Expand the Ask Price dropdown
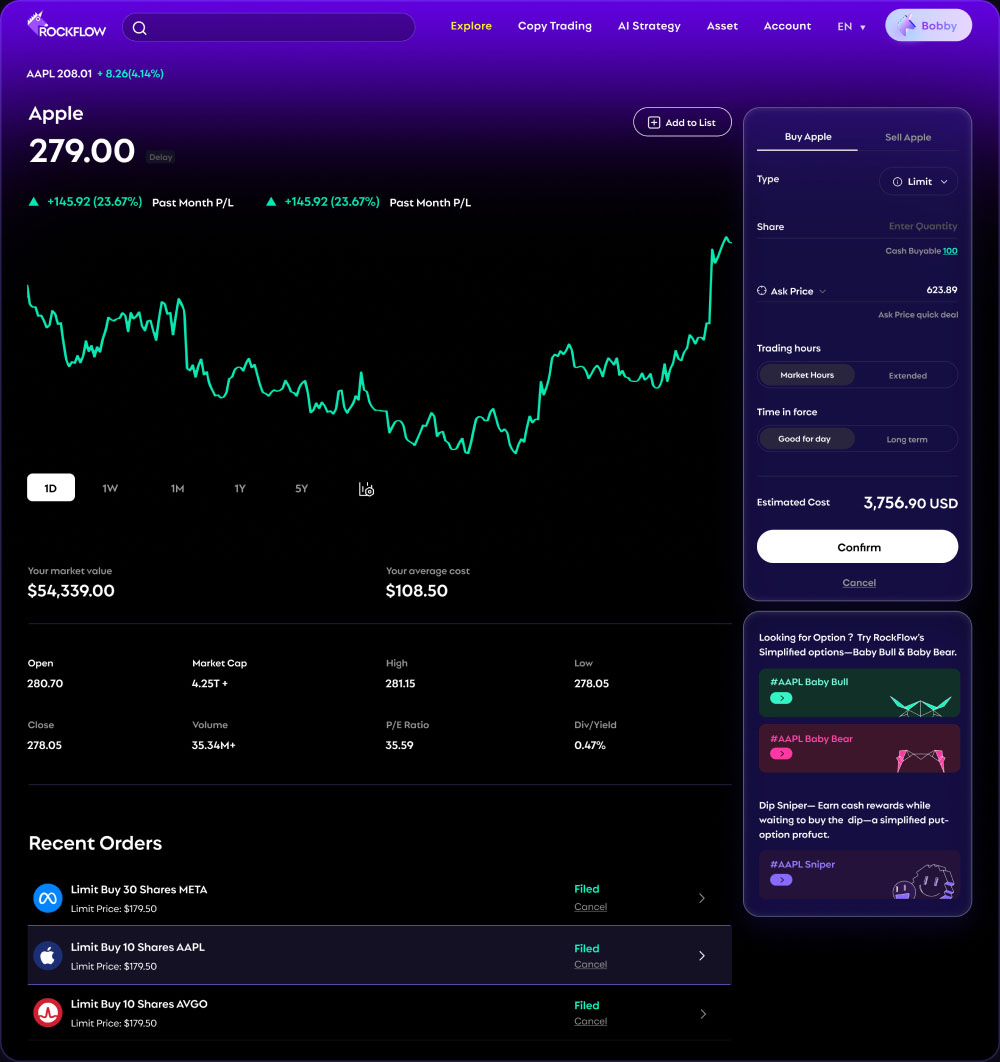Image resolution: width=1000 pixels, height=1062 pixels. tap(822, 291)
